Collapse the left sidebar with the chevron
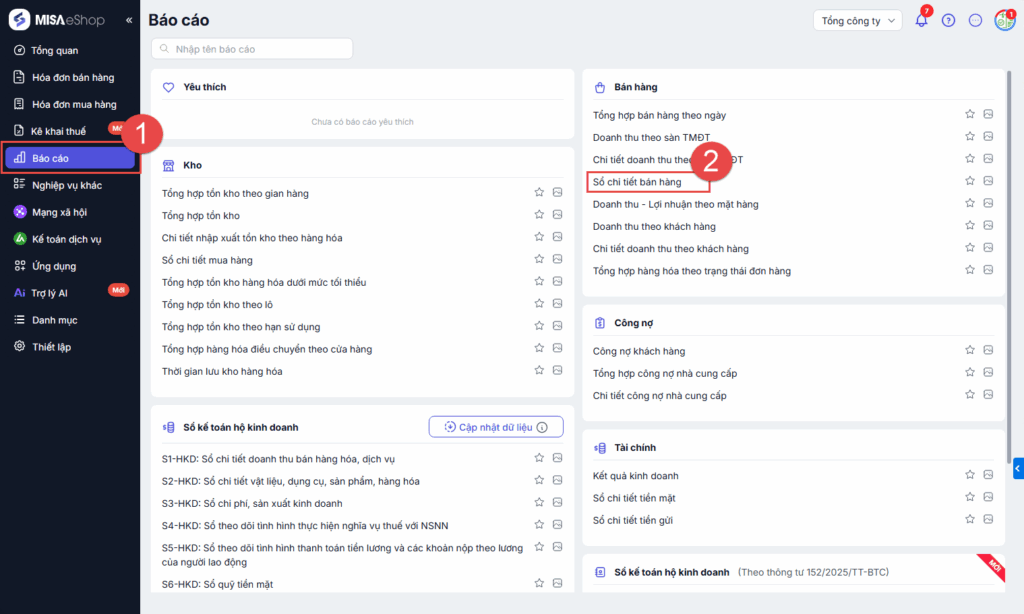Screen dimensions: 1024x614 click(128, 20)
